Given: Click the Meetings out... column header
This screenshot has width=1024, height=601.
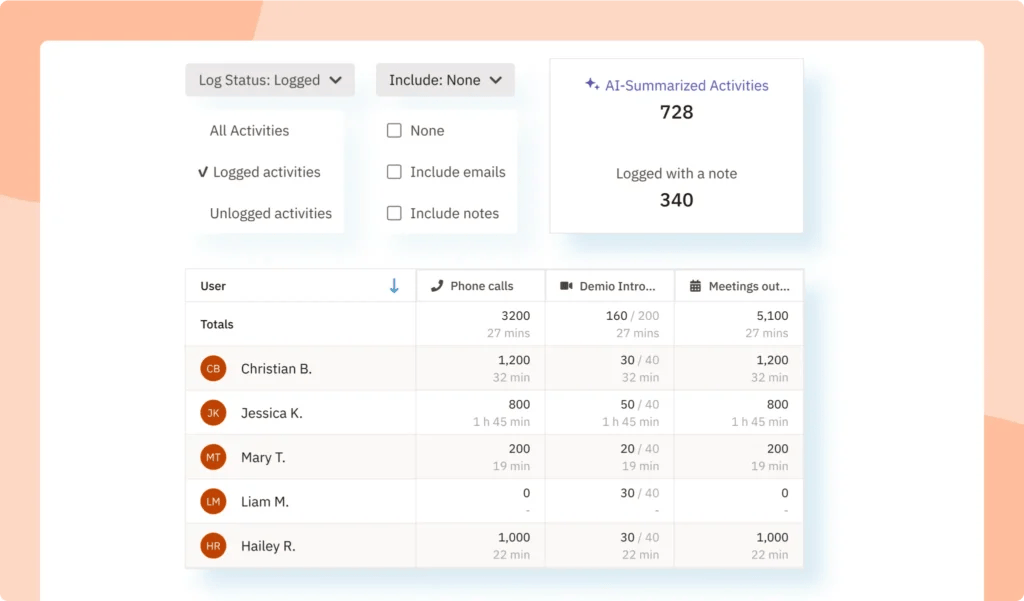Looking at the screenshot, I should click(739, 285).
